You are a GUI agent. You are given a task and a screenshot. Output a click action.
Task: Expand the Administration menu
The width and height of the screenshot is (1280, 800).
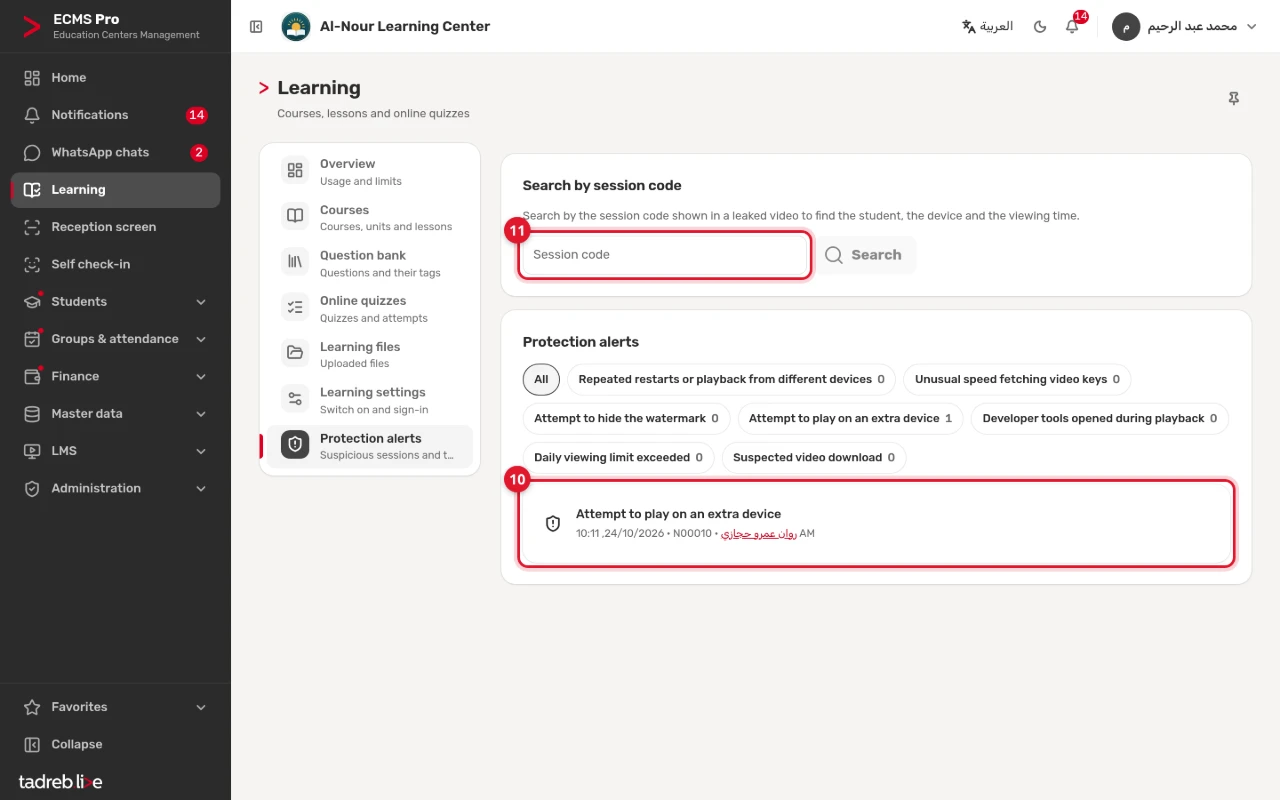[116, 488]
